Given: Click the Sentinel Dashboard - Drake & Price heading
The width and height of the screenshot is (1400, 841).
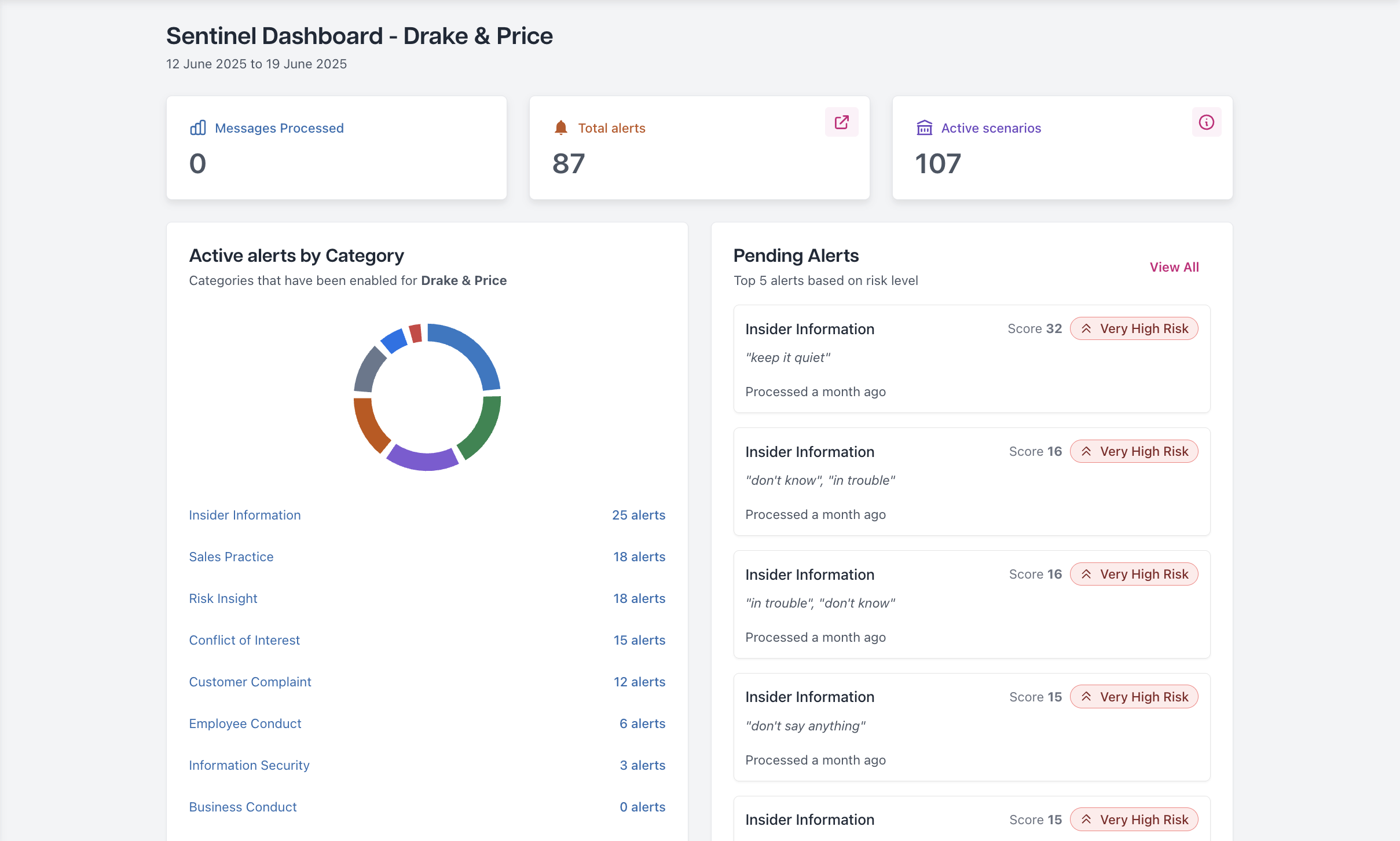Looking at the screenshot, I should click(x=360, y=36).
